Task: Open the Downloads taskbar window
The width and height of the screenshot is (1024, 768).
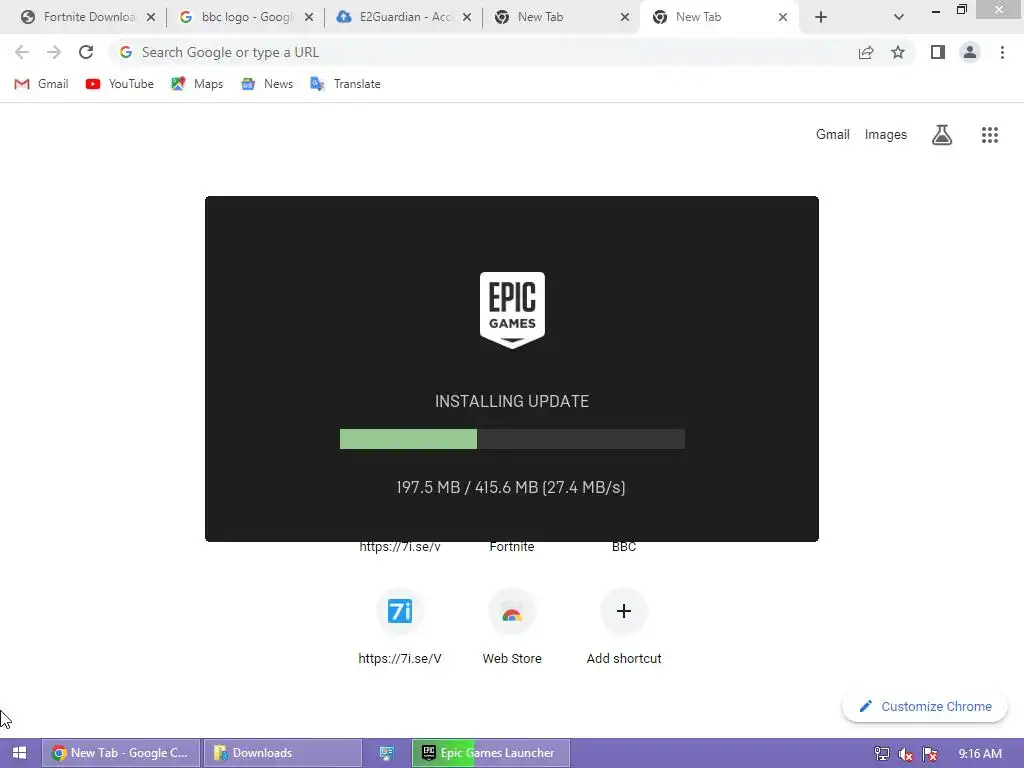Action: tap(282, 753)
